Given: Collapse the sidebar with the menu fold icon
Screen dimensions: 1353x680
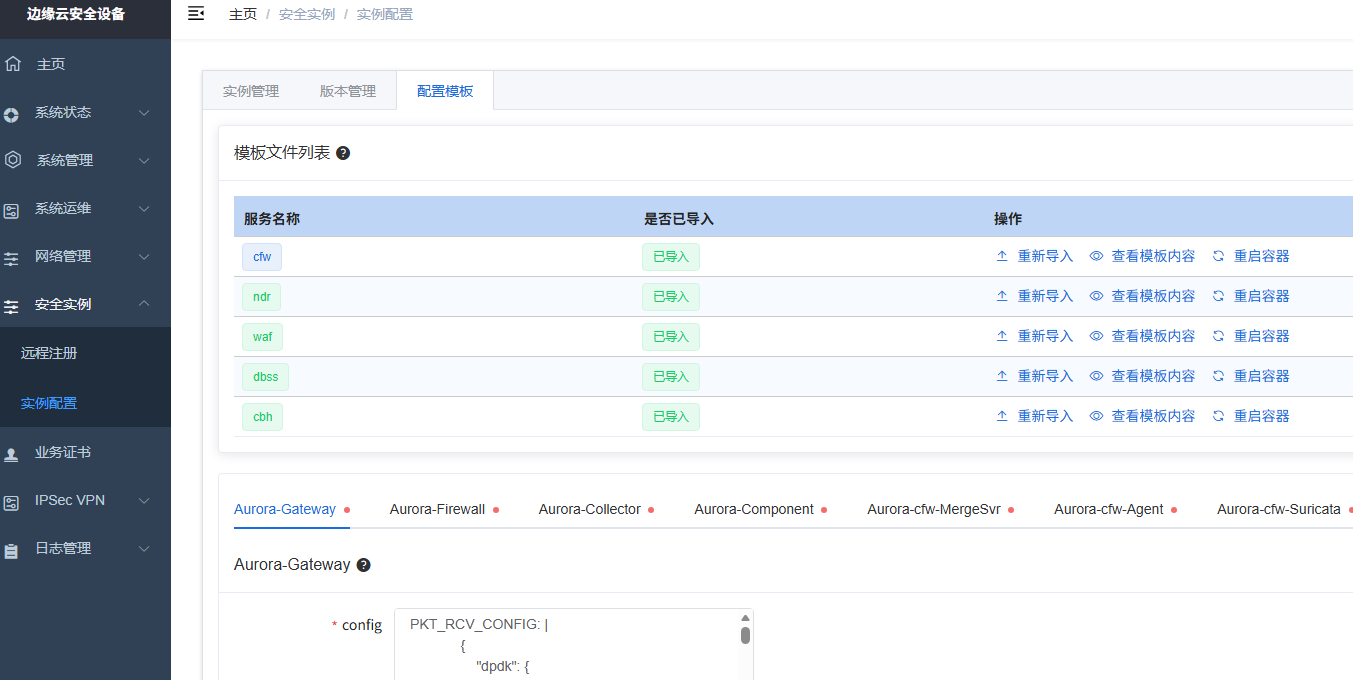Looking at the screenshot, I should (x=196, y=13).
